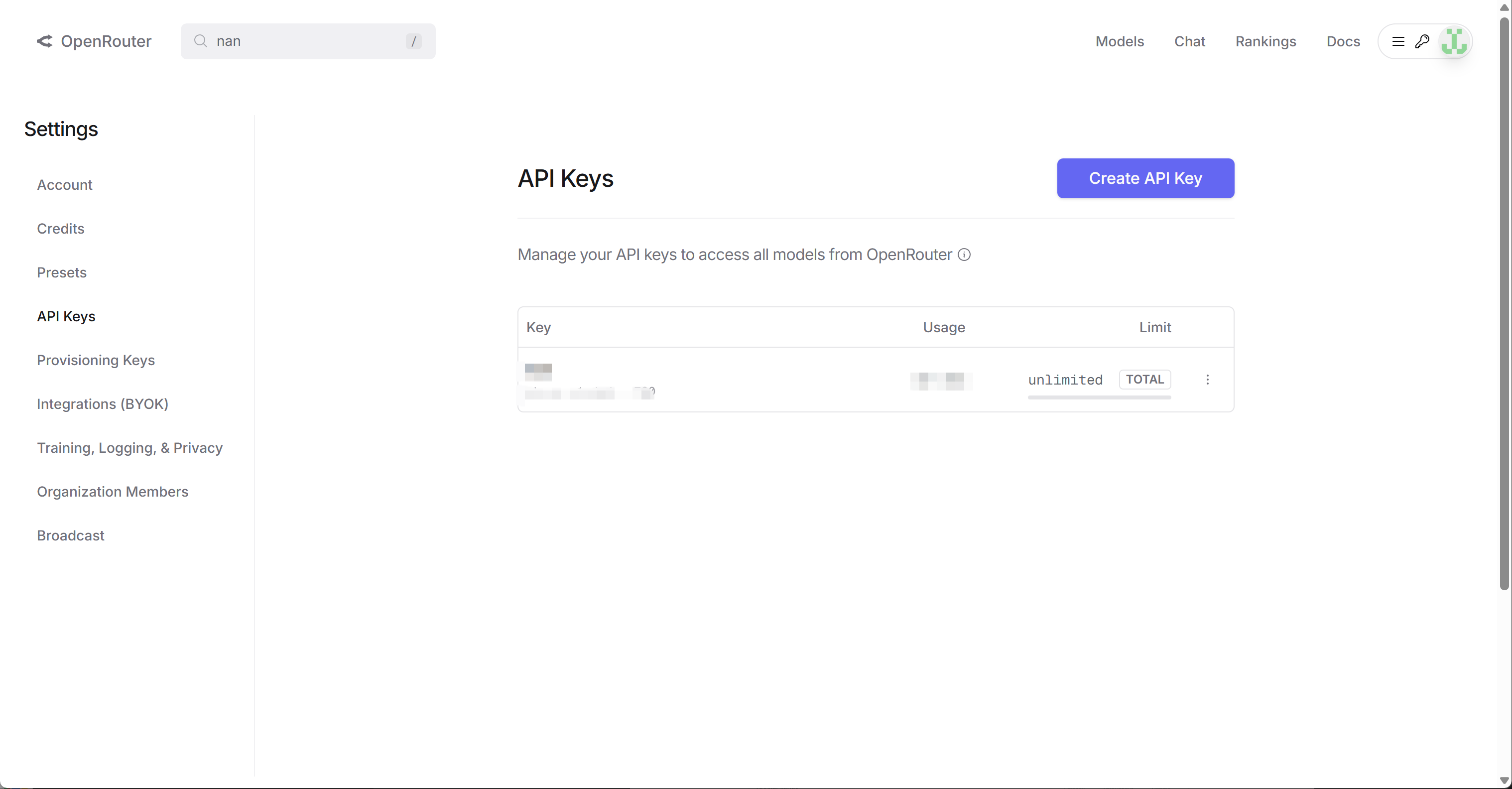Open the user avatar profile menu
The image size is (1512, 789).
[x=1454, y=41]
